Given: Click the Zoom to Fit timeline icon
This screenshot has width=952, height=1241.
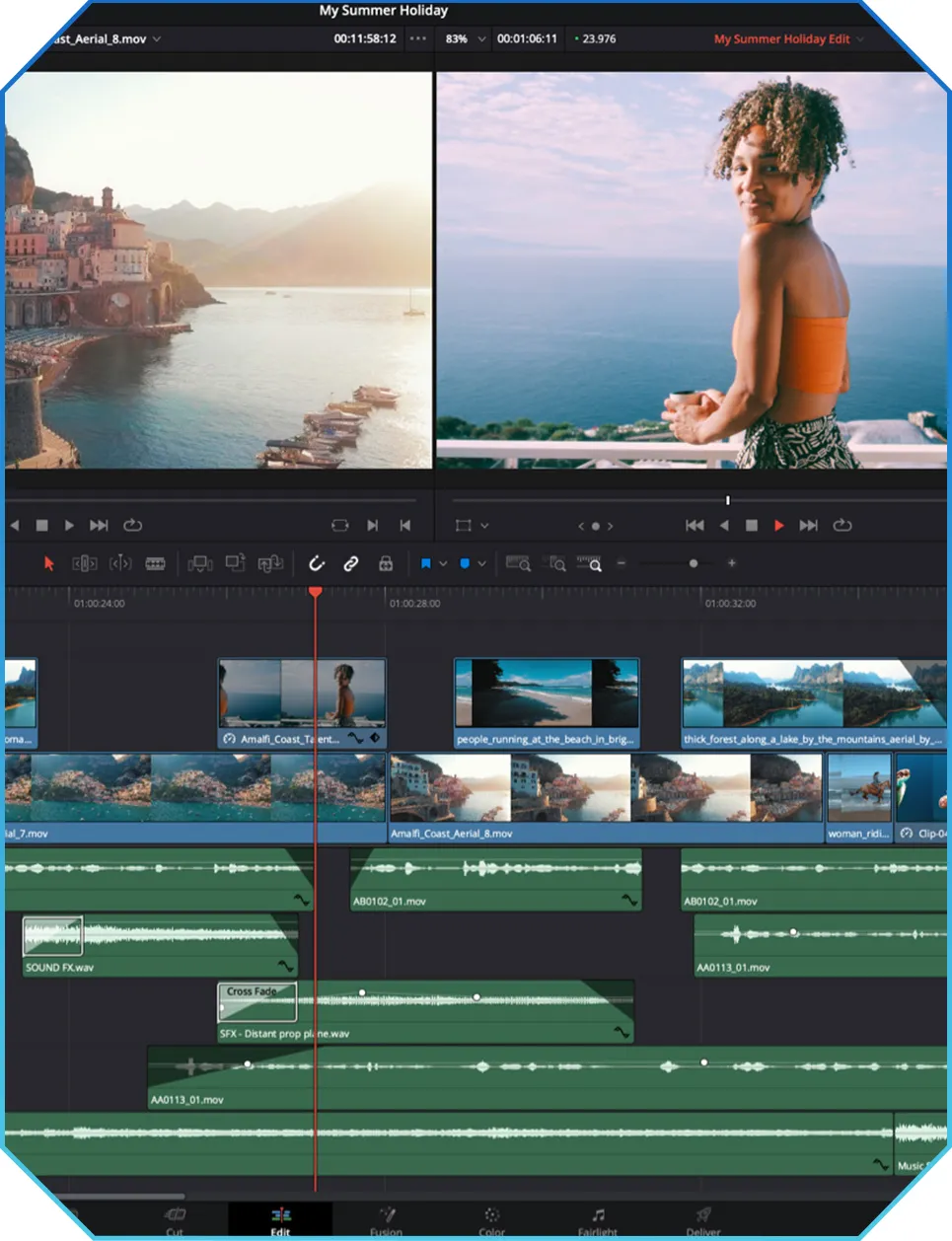Looking at the screenshot, I should tap(518, 563).
